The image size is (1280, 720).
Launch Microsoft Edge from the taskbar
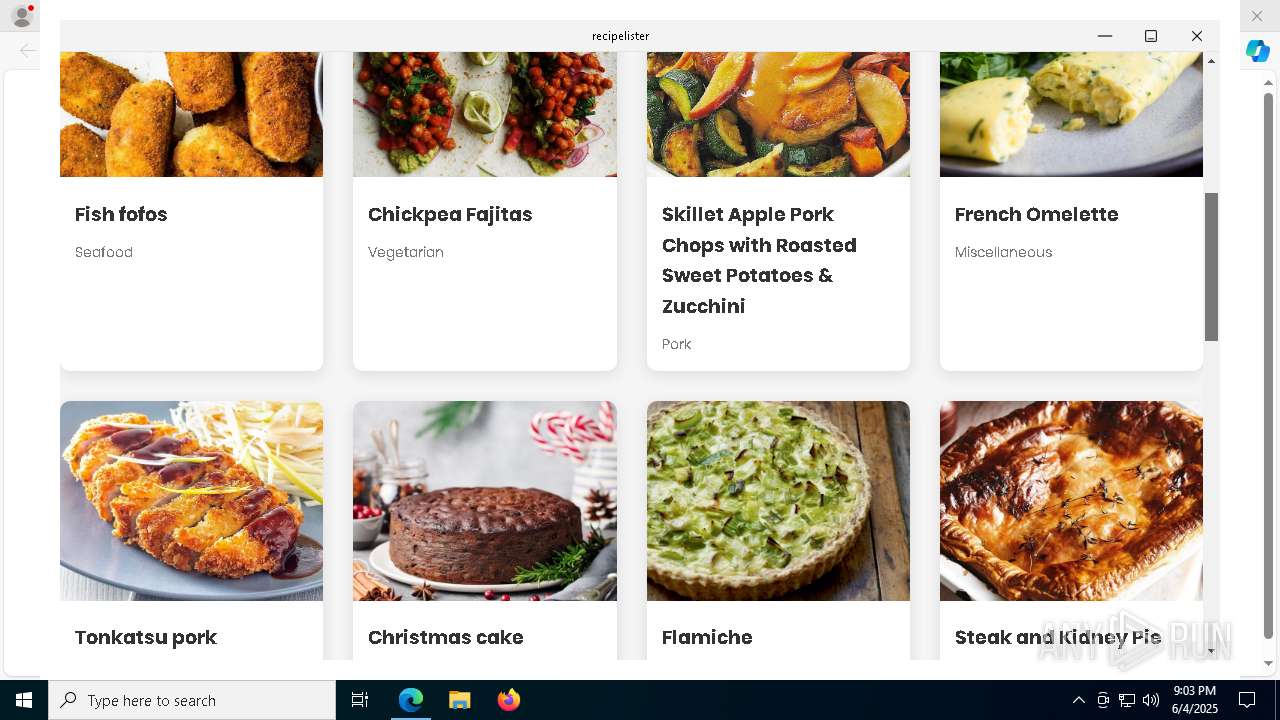(411, 700)
